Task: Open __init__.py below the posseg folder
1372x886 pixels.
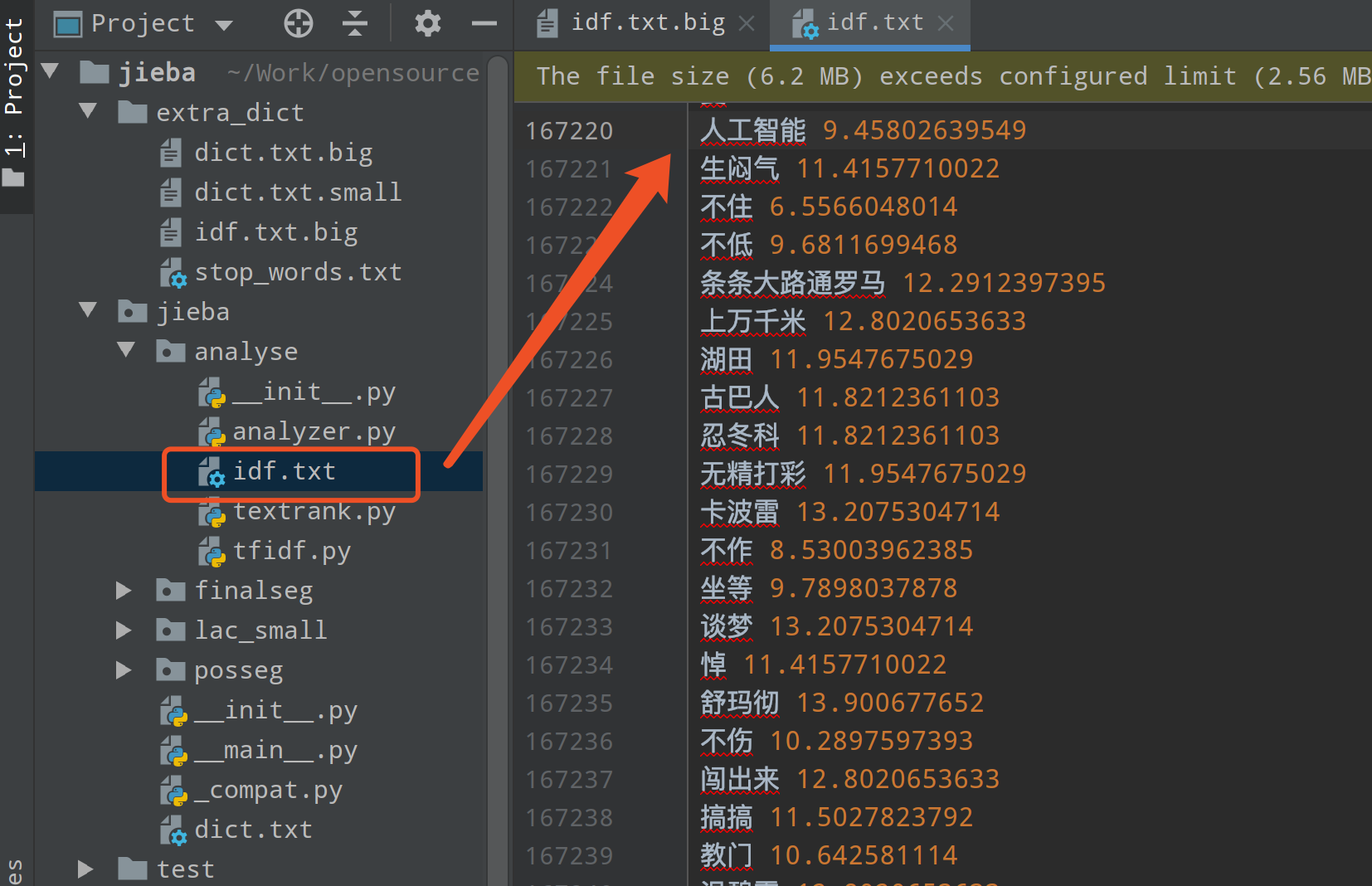Action: [275, 710]
